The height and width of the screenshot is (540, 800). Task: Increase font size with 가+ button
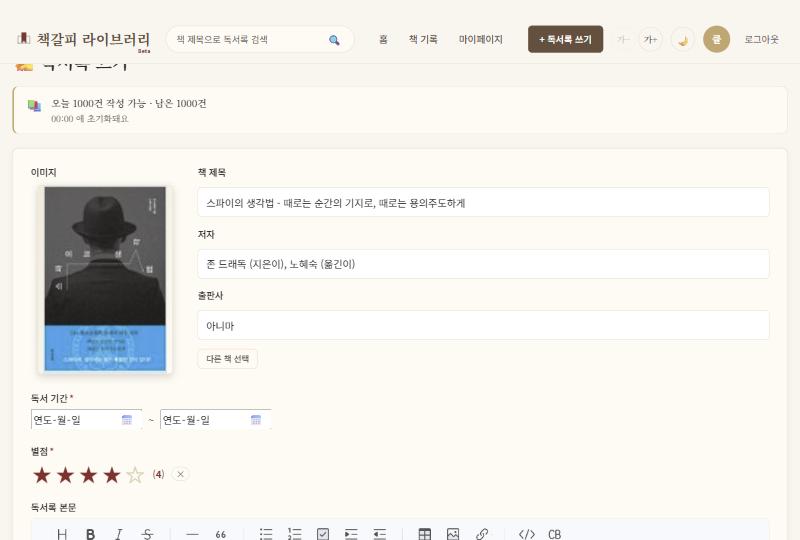click(650, 39)
